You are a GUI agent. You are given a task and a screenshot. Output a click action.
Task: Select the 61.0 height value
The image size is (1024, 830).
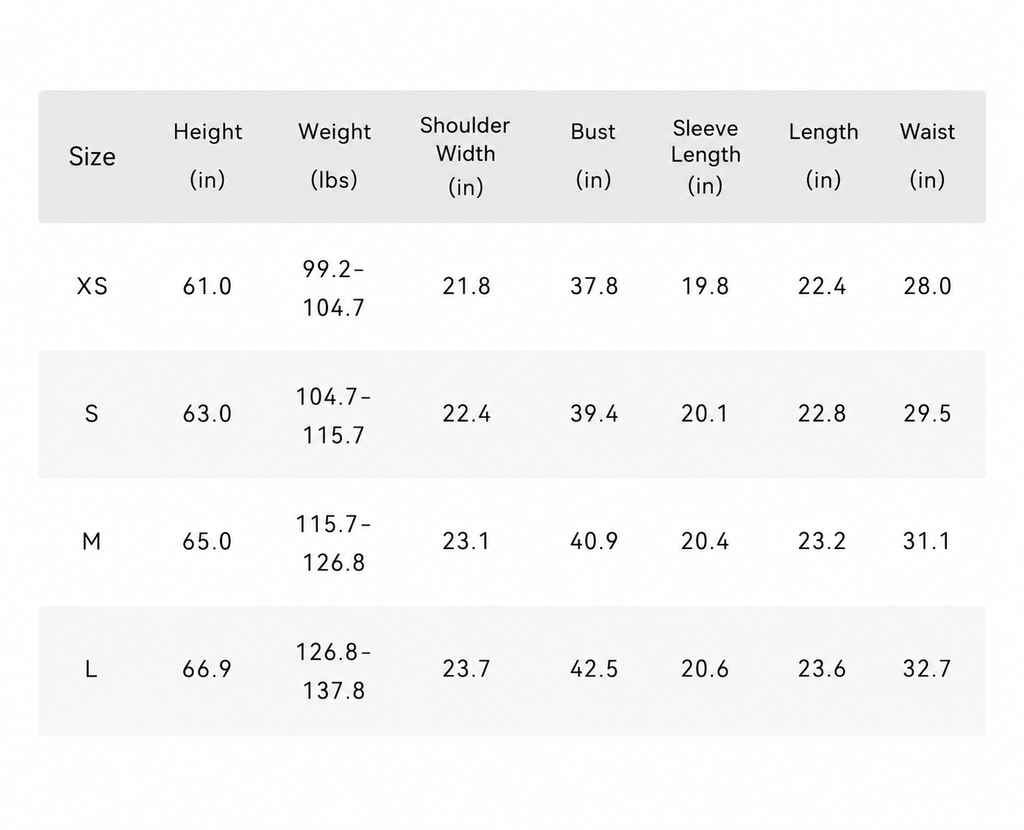tap(207, 286)
